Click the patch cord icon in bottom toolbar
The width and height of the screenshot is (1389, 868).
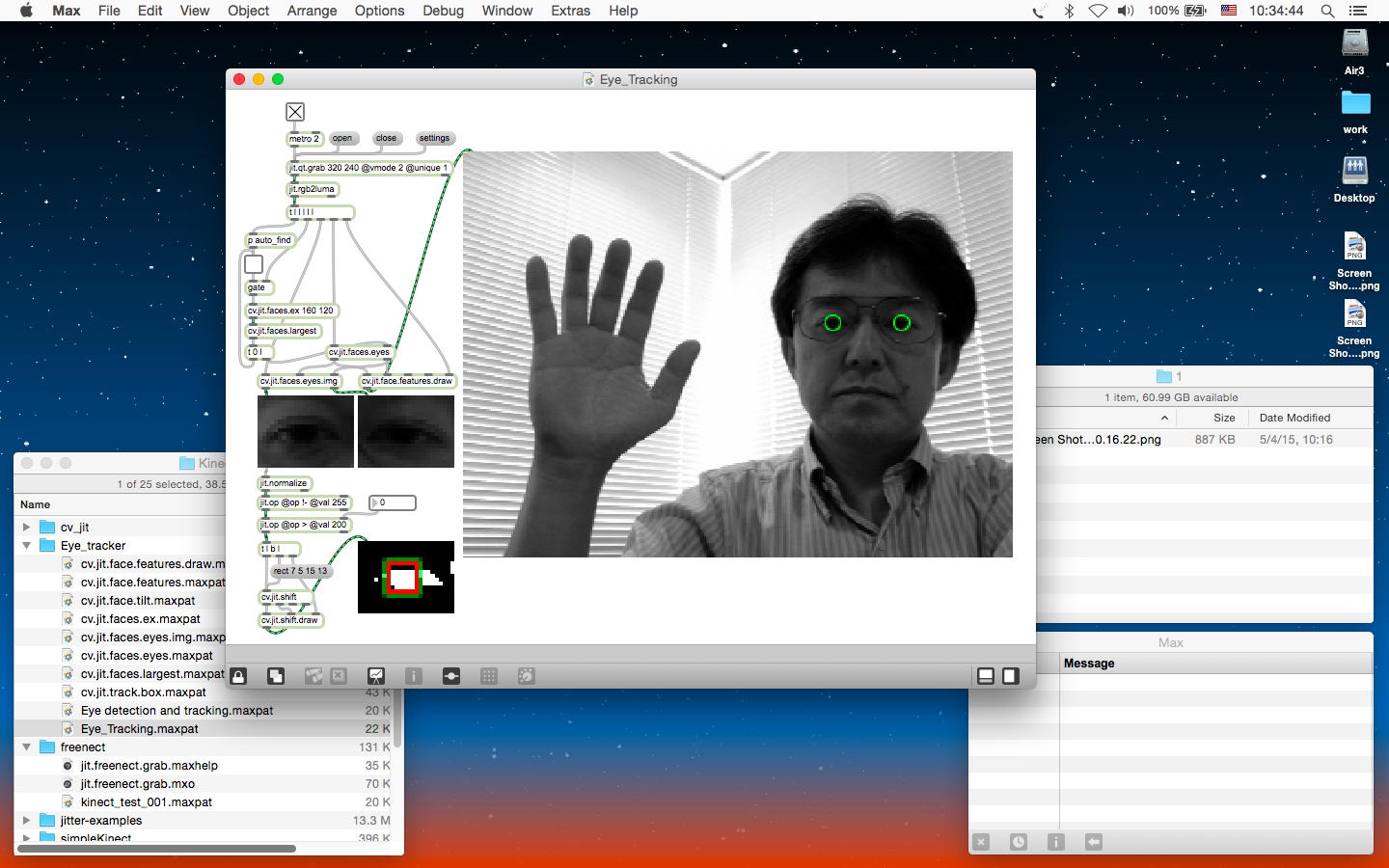pyautogui.click(x=450, y=676)
